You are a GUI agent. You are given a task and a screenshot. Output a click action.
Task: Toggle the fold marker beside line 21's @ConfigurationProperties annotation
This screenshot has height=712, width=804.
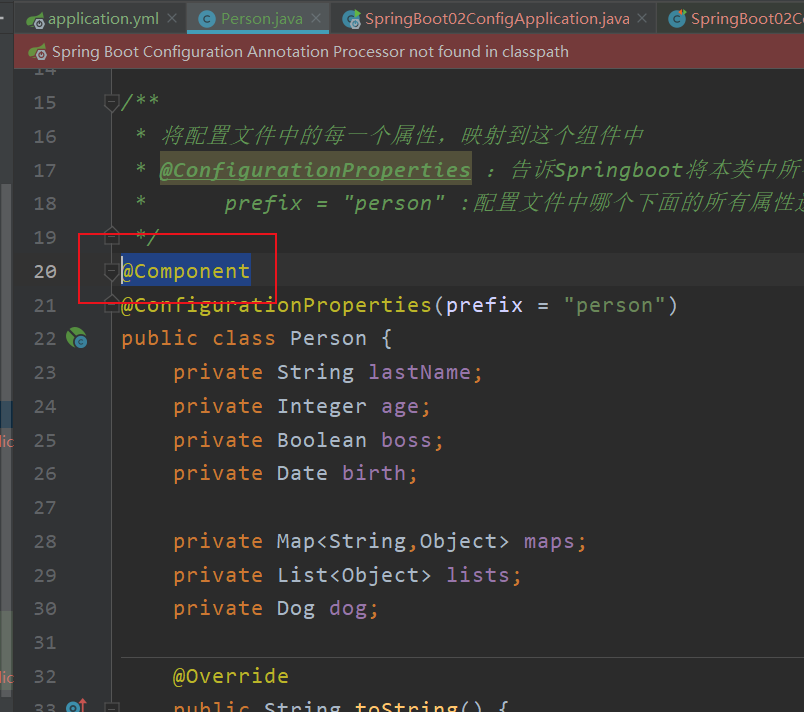[111, 305]
